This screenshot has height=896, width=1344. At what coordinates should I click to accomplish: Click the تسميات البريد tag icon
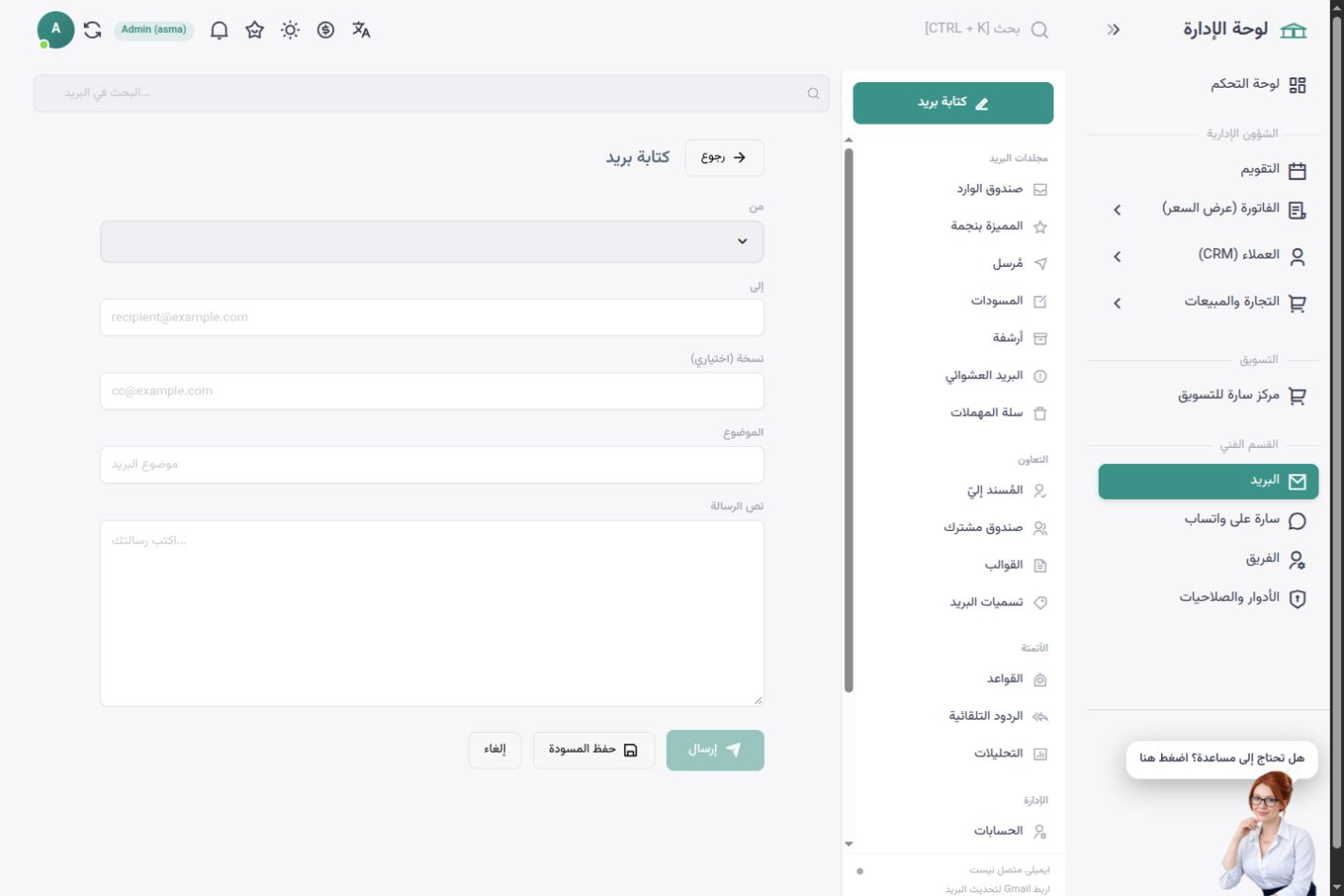(x=1040, y=603)
